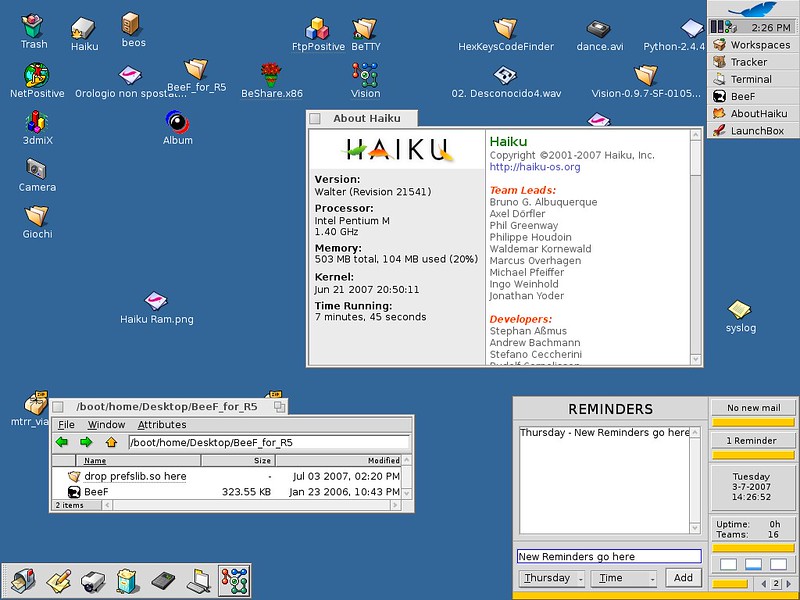800x600 pixels.
Task: Go forward with the right green arrow
Action: 86,442
